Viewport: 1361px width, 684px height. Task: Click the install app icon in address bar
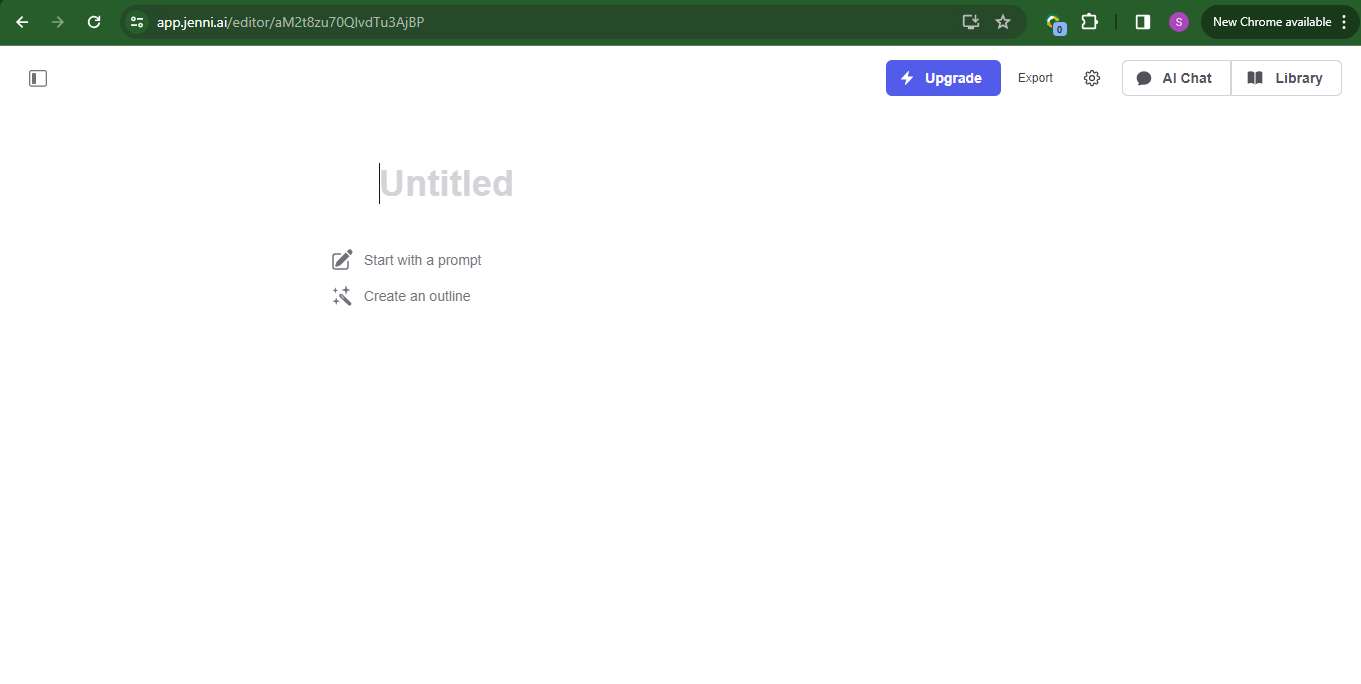[x=970, y=22]
